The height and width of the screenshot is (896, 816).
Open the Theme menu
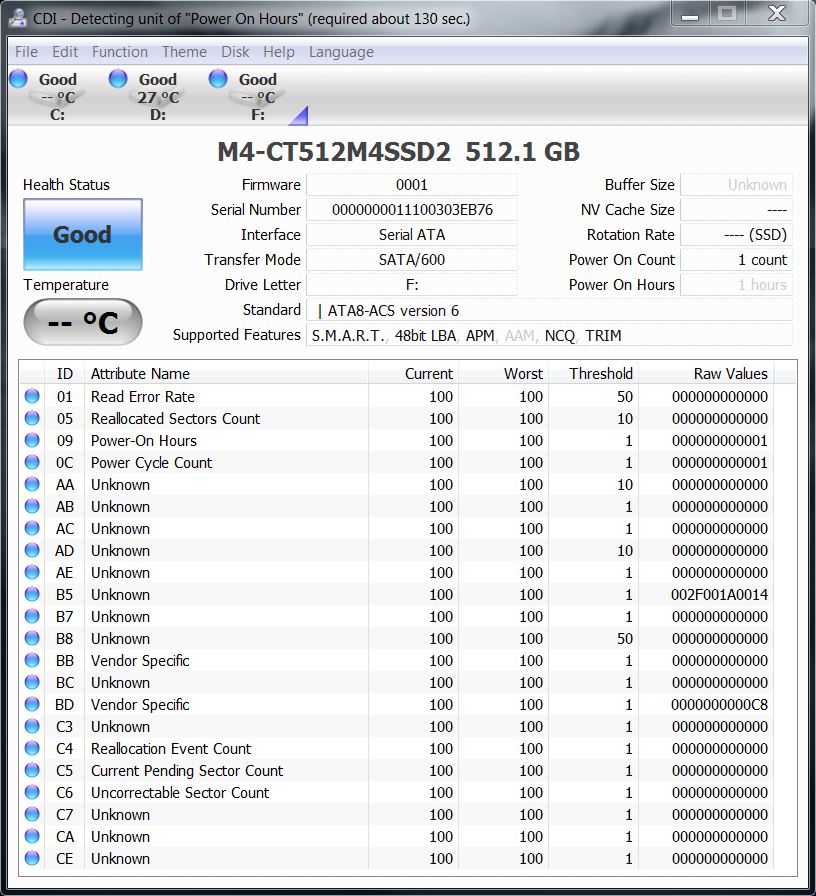184,52
